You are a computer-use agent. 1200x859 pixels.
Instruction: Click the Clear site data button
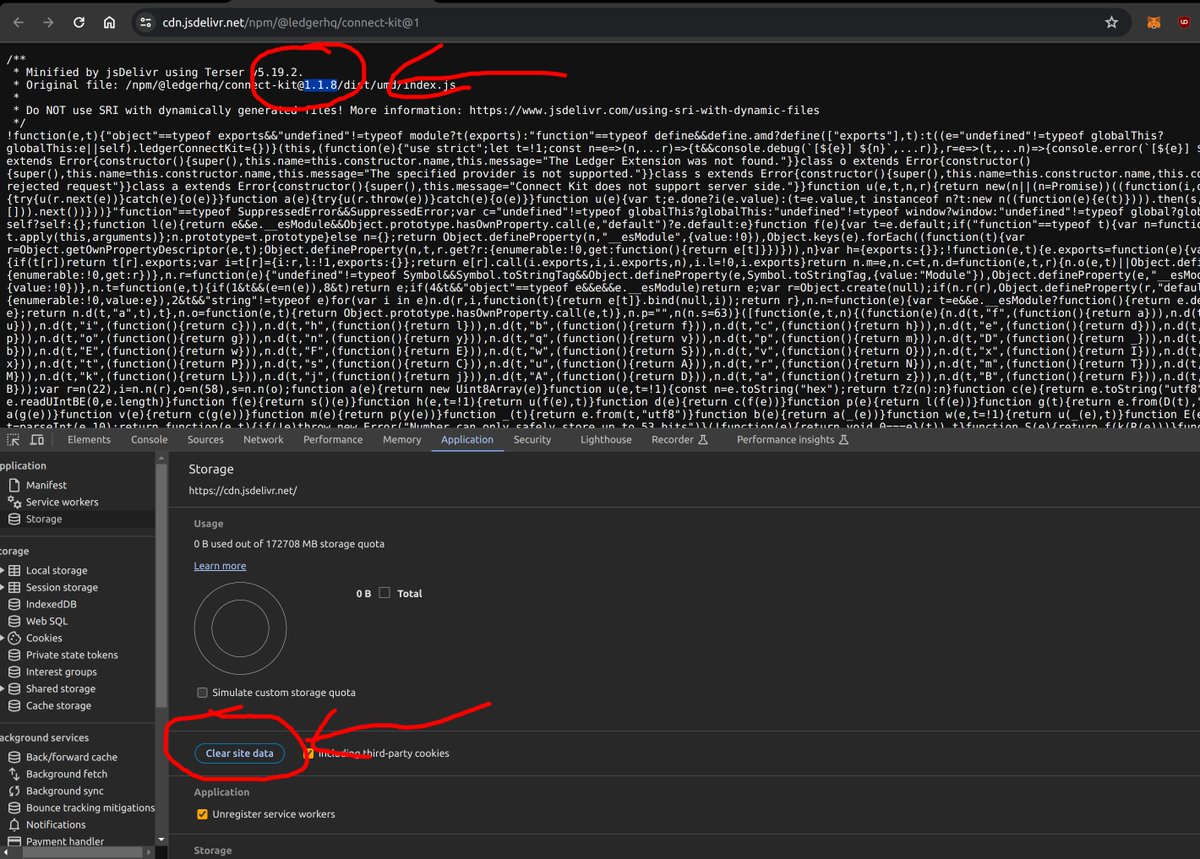click(x=240, y=754)
